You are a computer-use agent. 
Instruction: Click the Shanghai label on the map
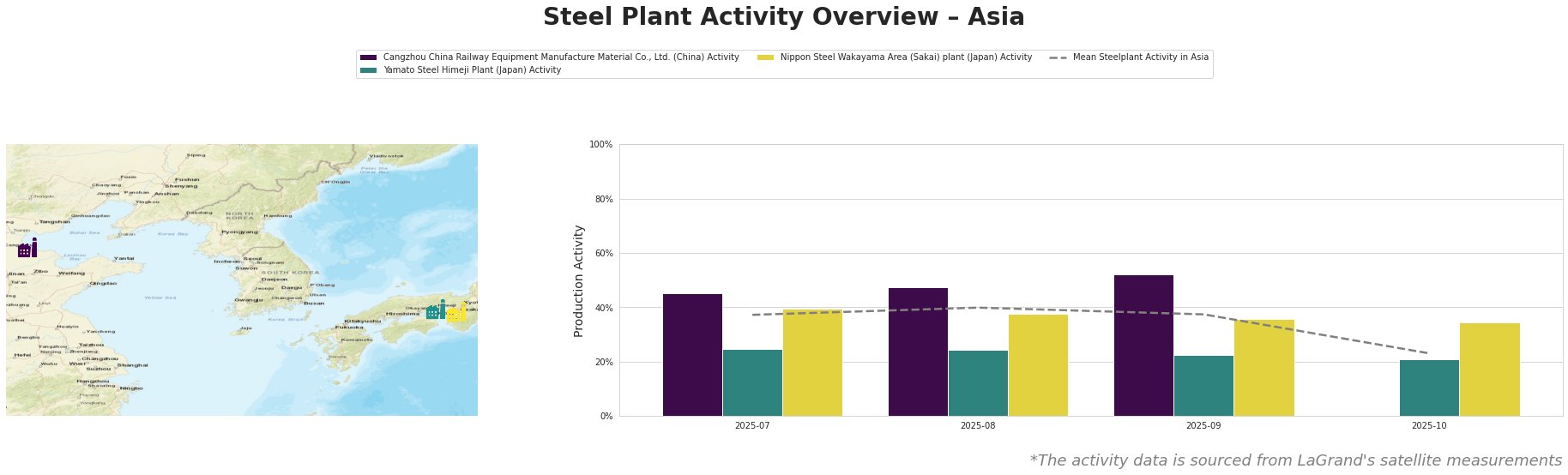point(132,365)
